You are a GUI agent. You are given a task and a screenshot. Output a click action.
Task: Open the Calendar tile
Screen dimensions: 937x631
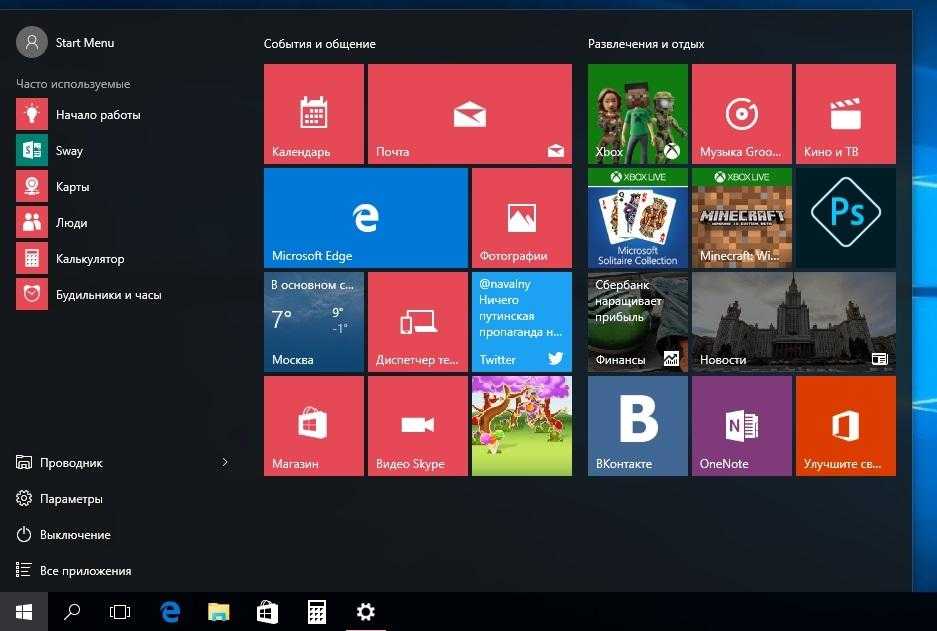314,114
